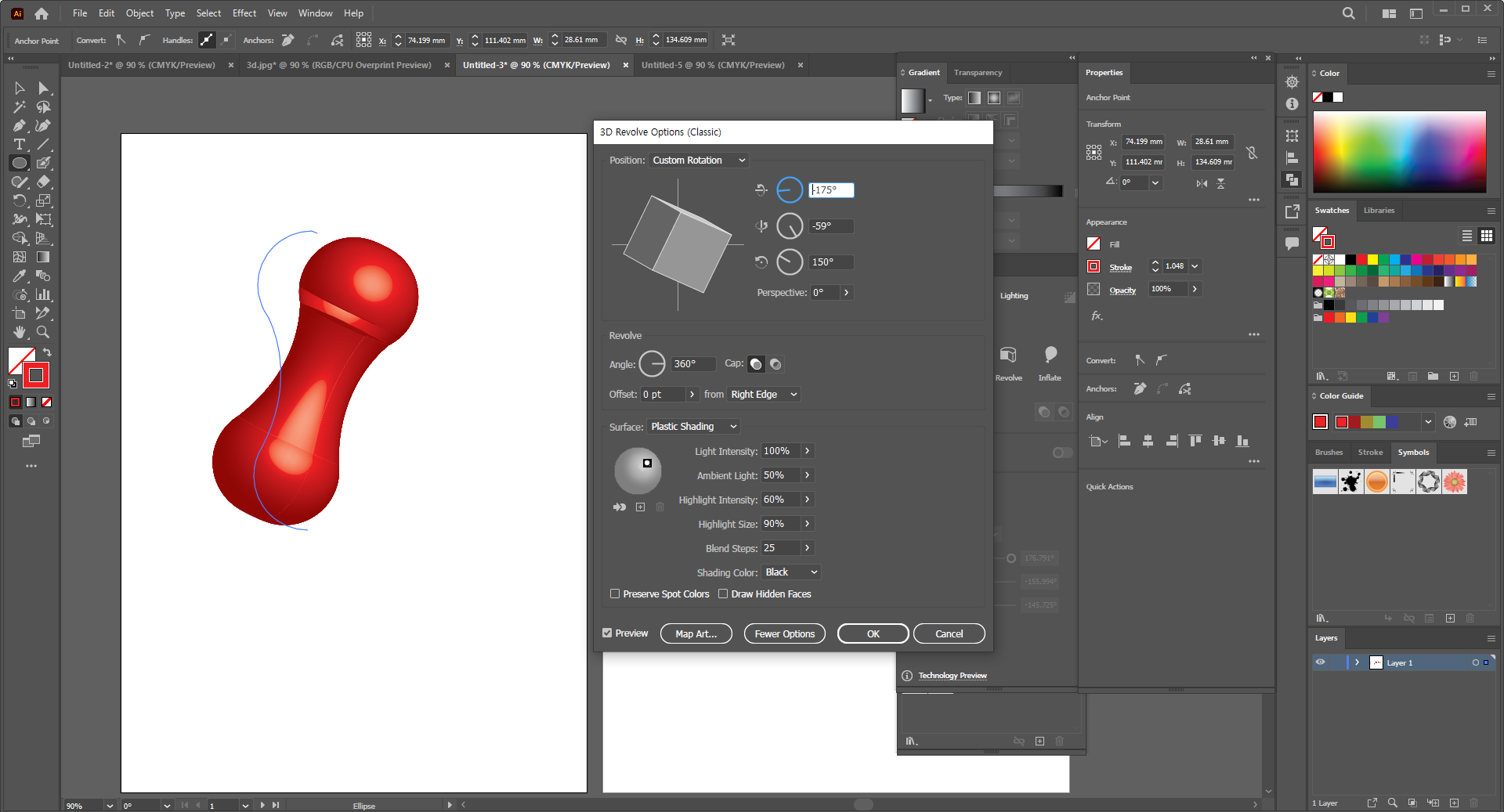
Task: Open the search icon in the top bar
Action: tap(1348, 13)
